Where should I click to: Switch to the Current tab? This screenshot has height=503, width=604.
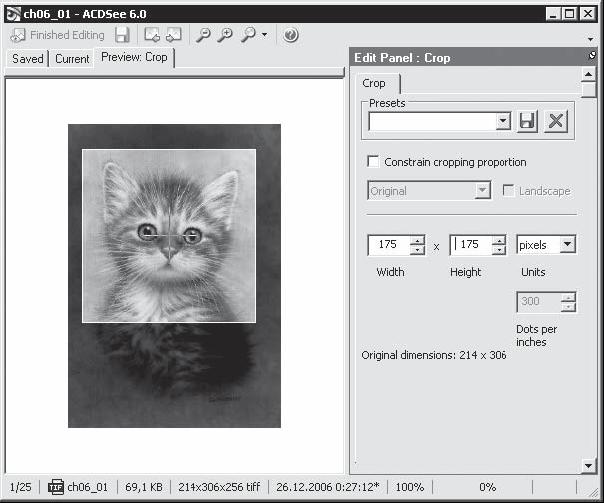pos(72,59)
